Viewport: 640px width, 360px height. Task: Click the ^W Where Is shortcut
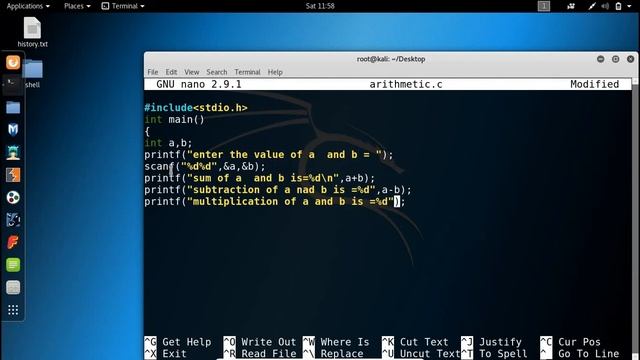336,342
